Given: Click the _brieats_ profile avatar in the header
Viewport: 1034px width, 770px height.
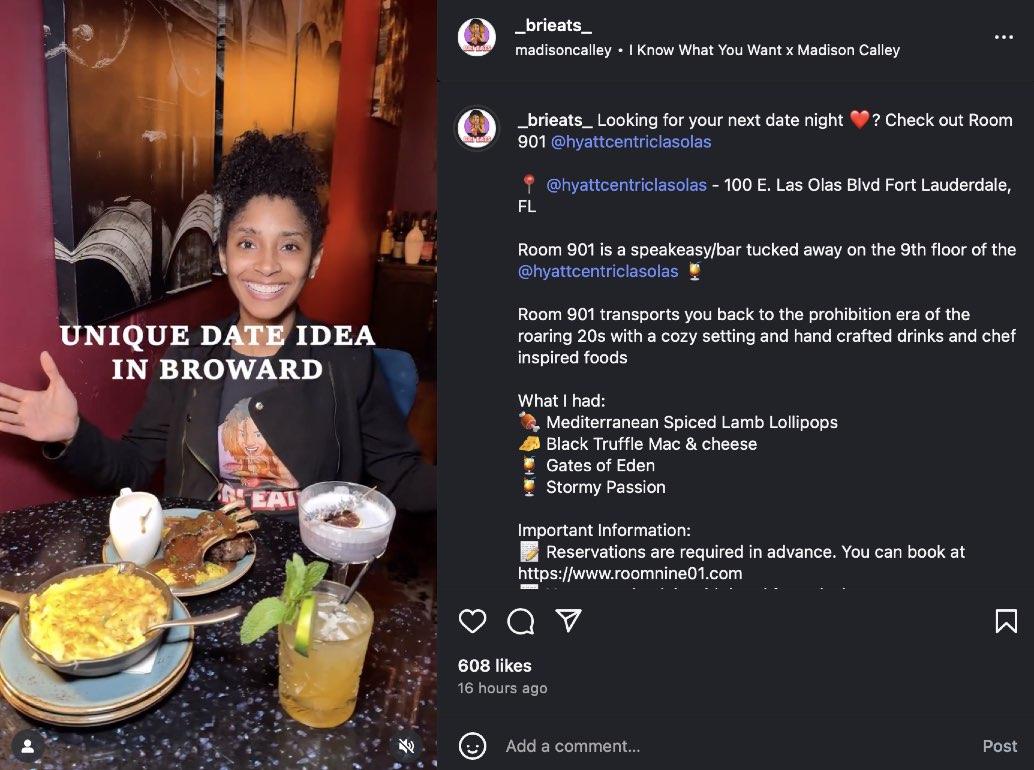Looking at the screenshot, I should (x=477, y=37).
